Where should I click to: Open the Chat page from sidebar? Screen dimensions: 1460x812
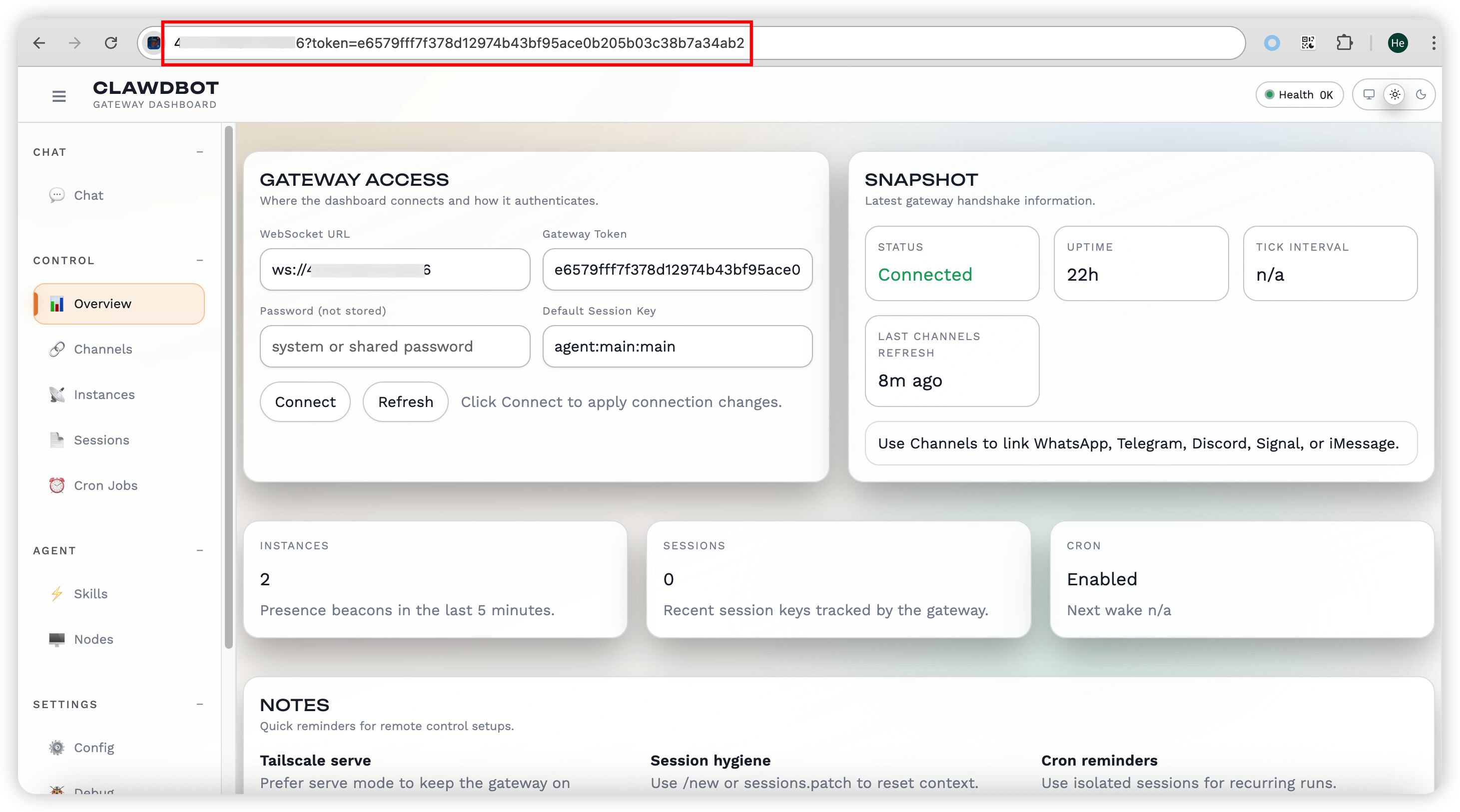[88, 195]
